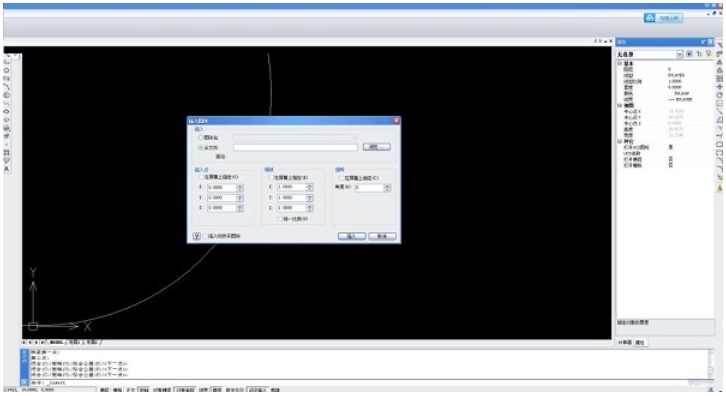Viewport: 726px width, 396px height.
Task: Increase the insertion point X stepper
Action: pyautogui.click(x=240, y=186)
